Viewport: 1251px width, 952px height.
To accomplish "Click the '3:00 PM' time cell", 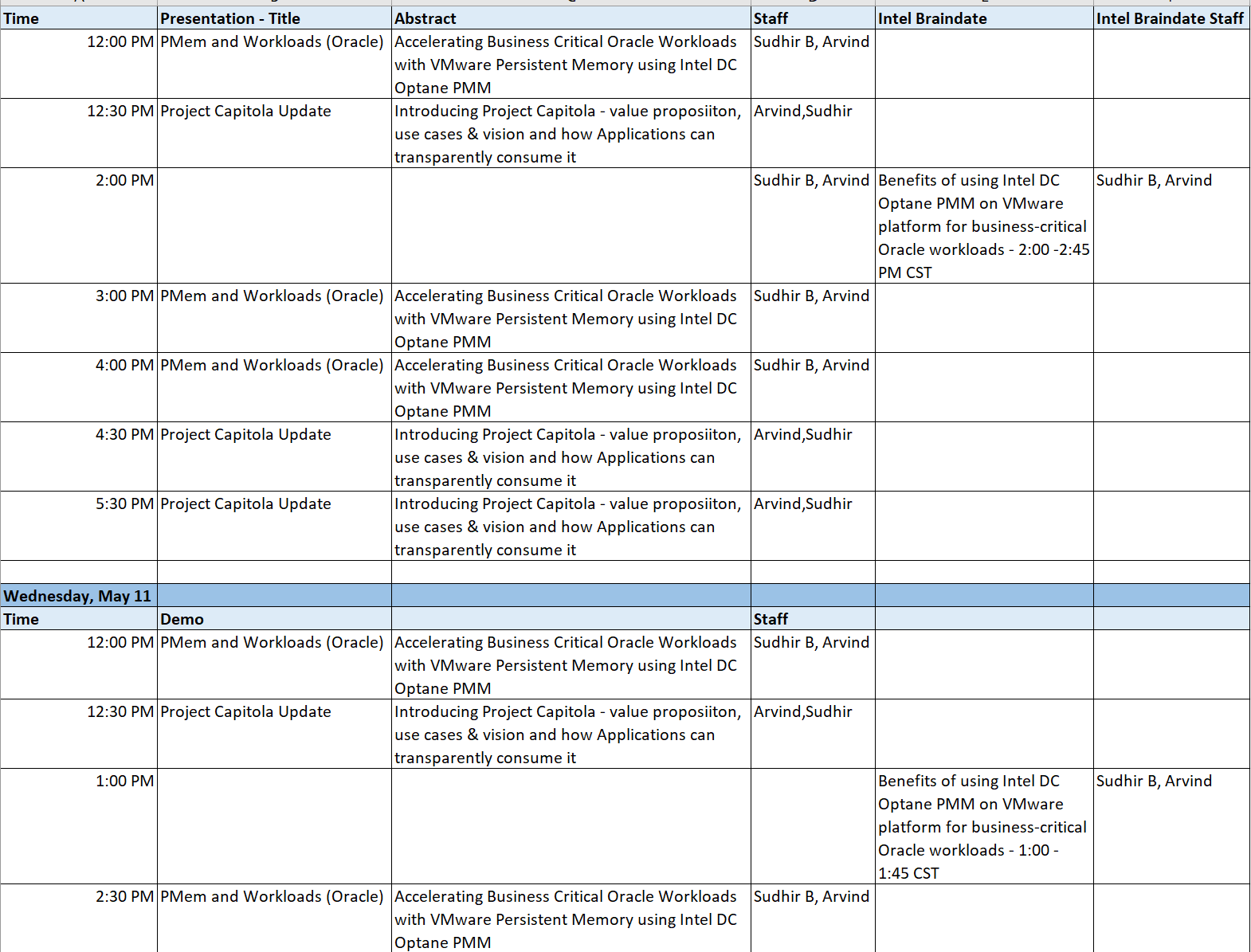I will pos(79,318).
